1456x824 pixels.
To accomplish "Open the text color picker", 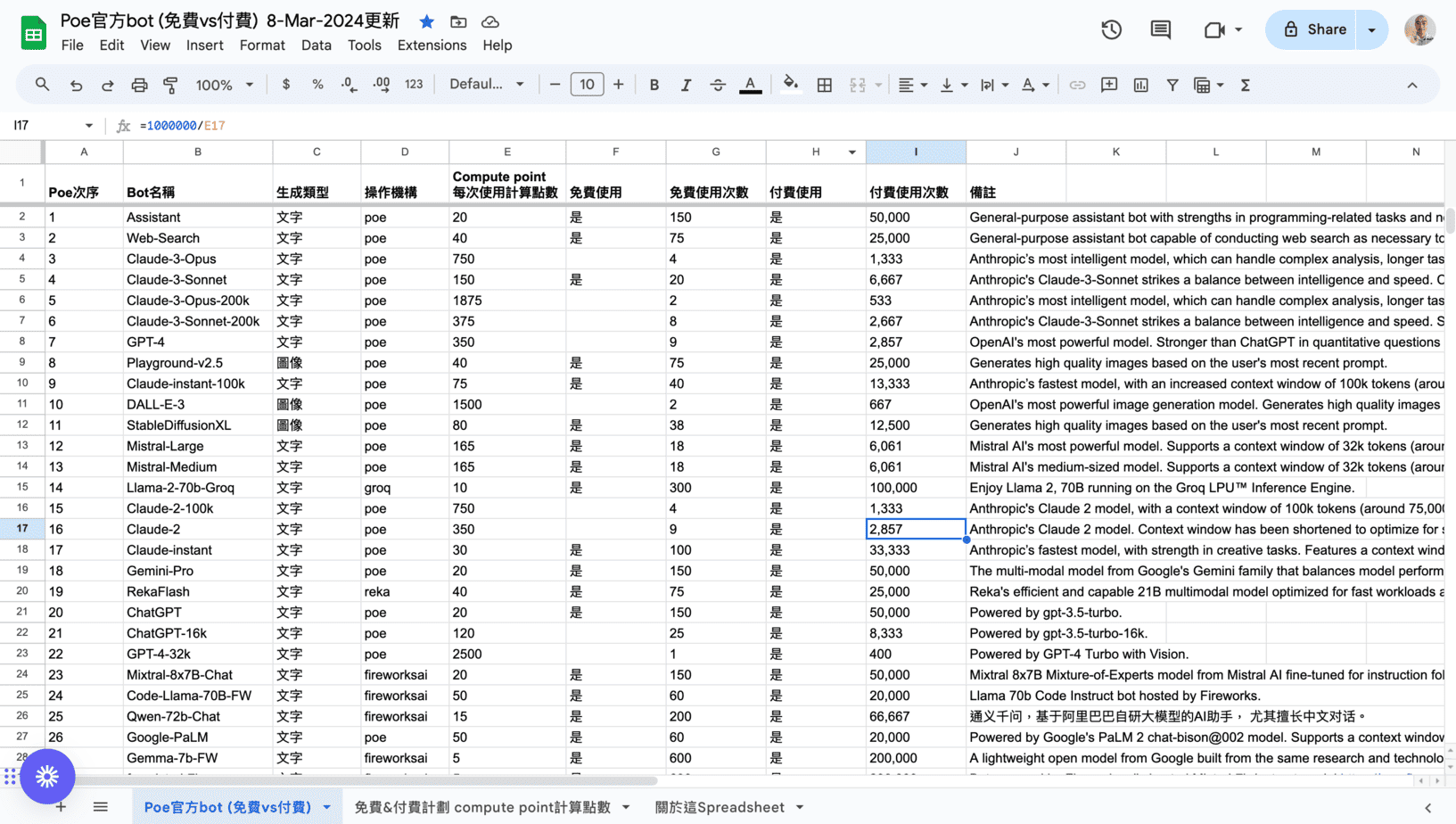I will [751, 85].
